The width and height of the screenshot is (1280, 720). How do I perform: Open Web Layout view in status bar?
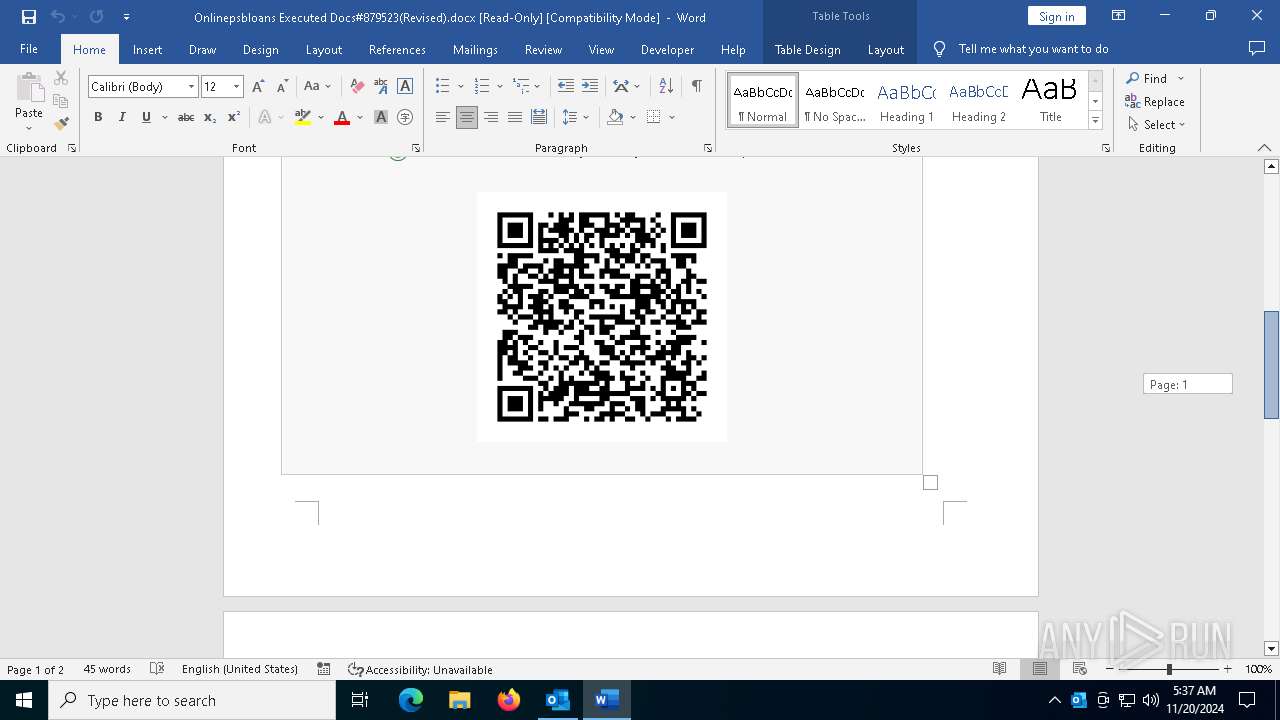pos(1080,669)
